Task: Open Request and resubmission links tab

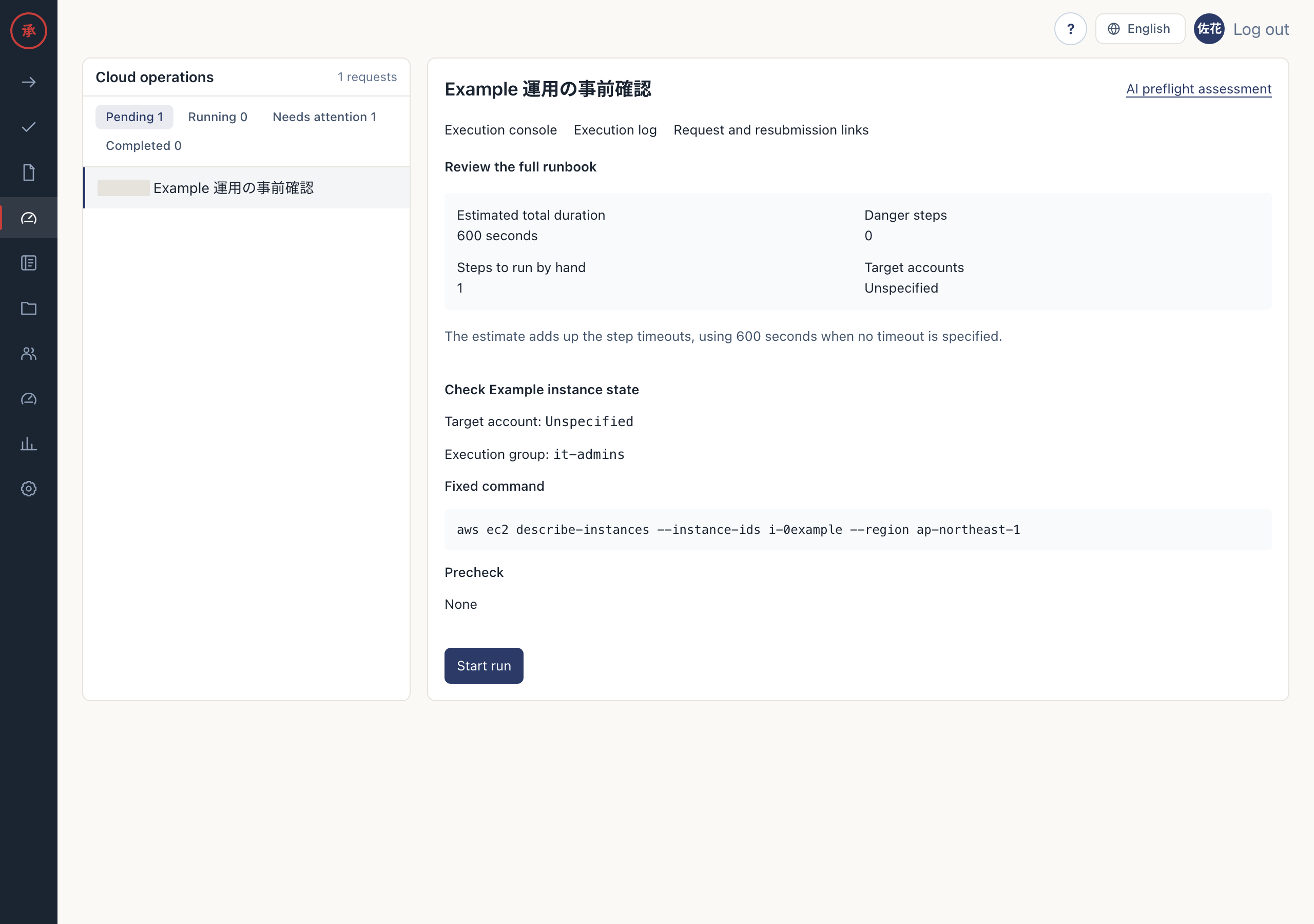Action: pyautogui.click(x=770, y=130)
